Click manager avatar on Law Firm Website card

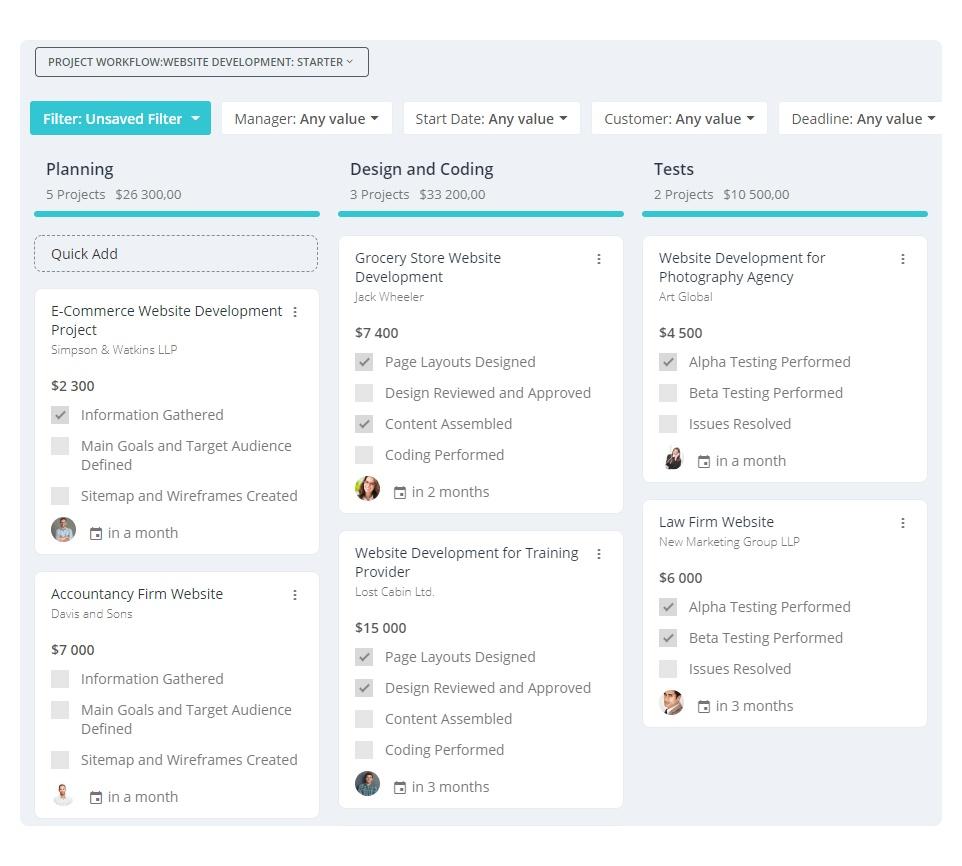(x=672, y=703)
